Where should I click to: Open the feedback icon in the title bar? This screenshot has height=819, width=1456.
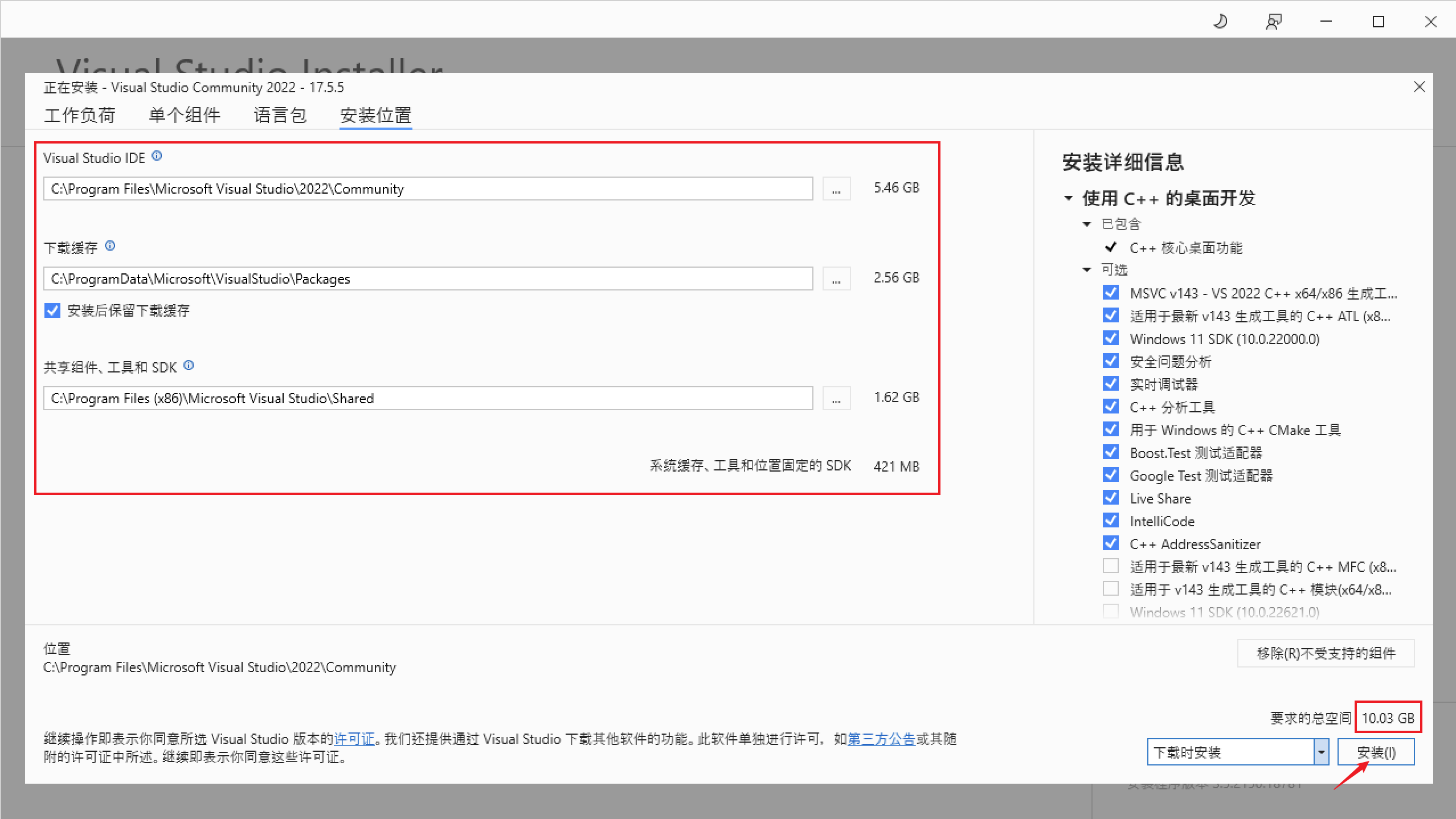pyautogui.click(x=1274, y=21)
